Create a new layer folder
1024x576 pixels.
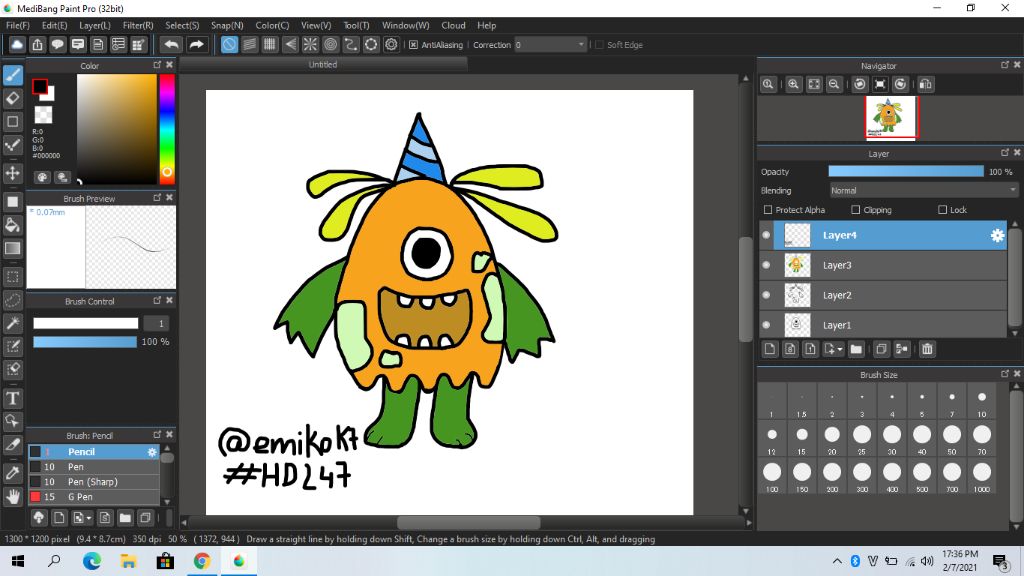(x=856, y=349)
